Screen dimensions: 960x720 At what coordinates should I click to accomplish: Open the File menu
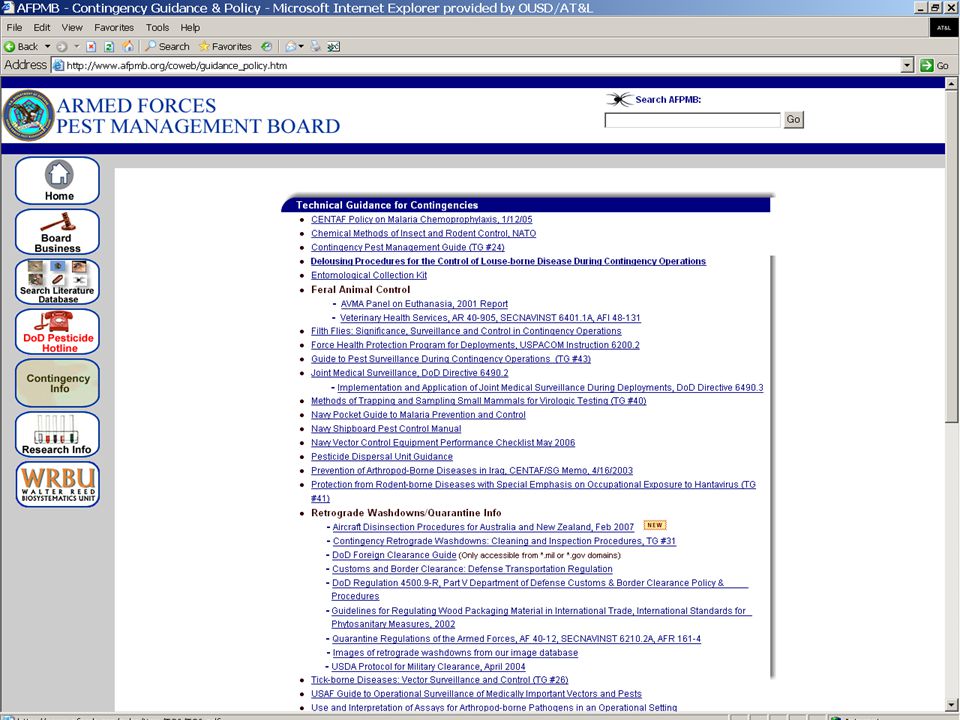pos(14,28)
